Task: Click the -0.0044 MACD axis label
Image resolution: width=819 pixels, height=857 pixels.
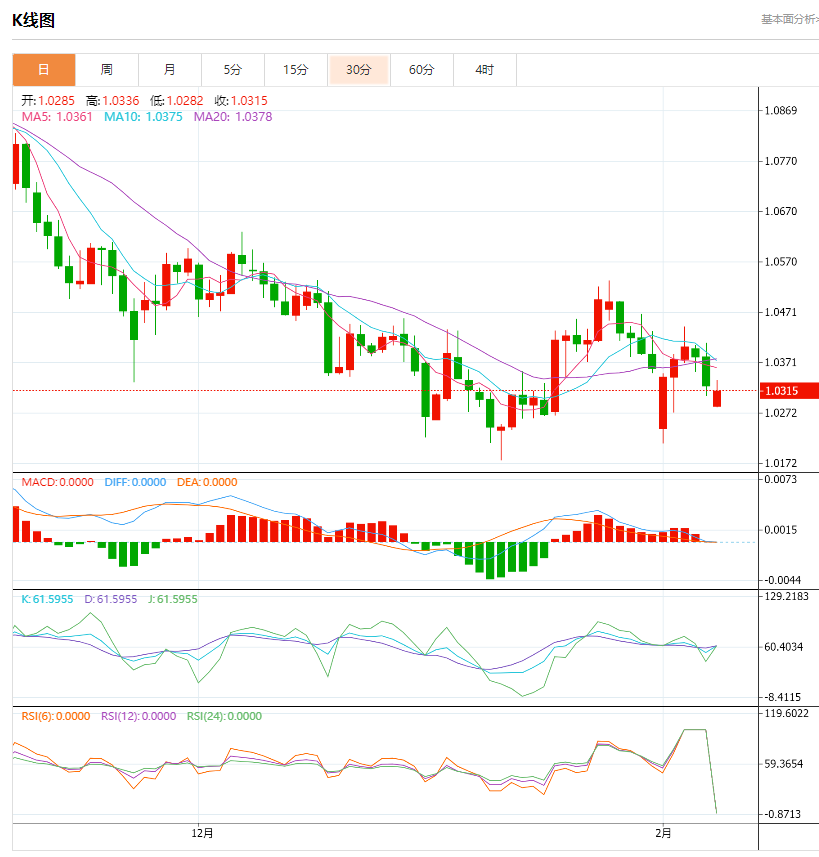Action: tap(782, 580)
